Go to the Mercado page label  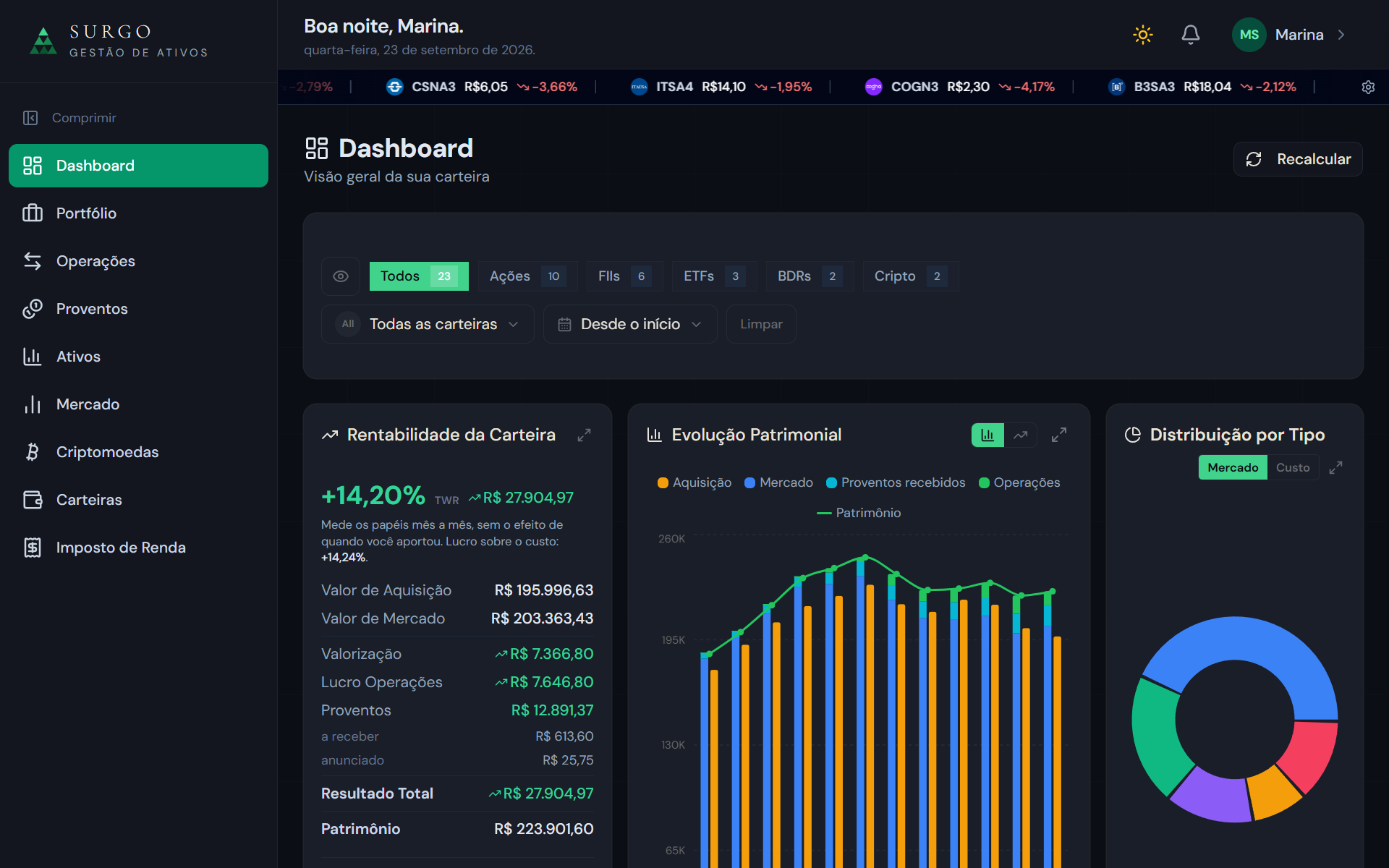[88, 404]
